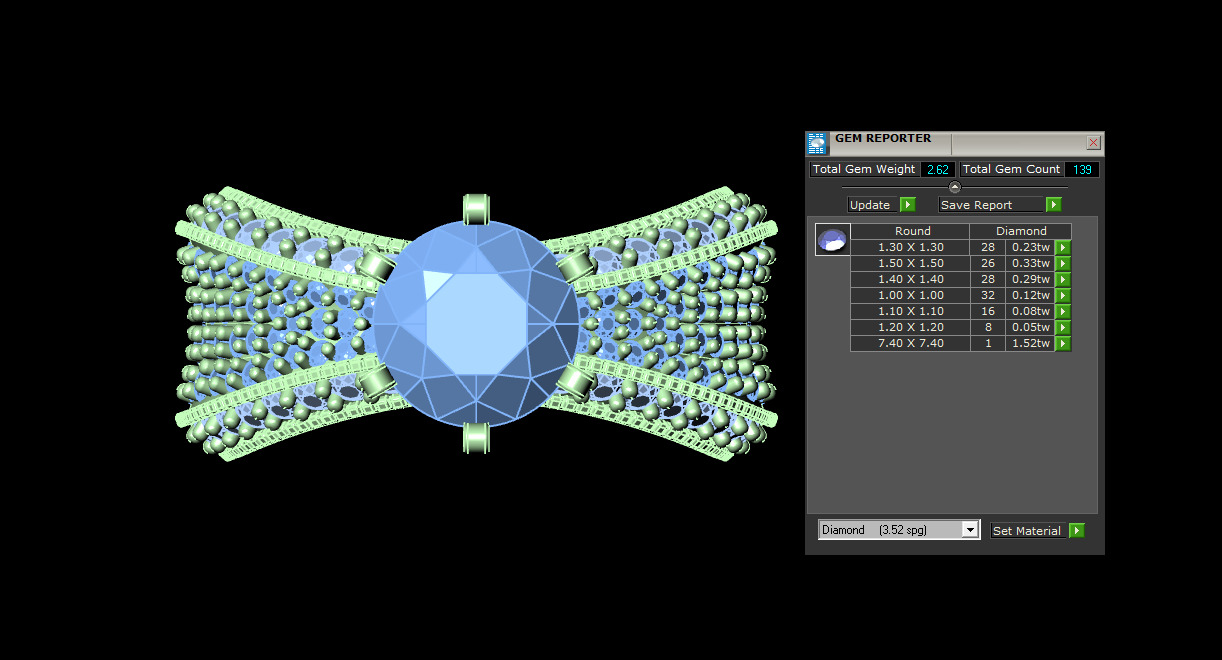The width and height of the screenshot is (1222, 660).
Task: Click green arrow for the 1.30 X 1.30 row
Action: coord(1063,248)
